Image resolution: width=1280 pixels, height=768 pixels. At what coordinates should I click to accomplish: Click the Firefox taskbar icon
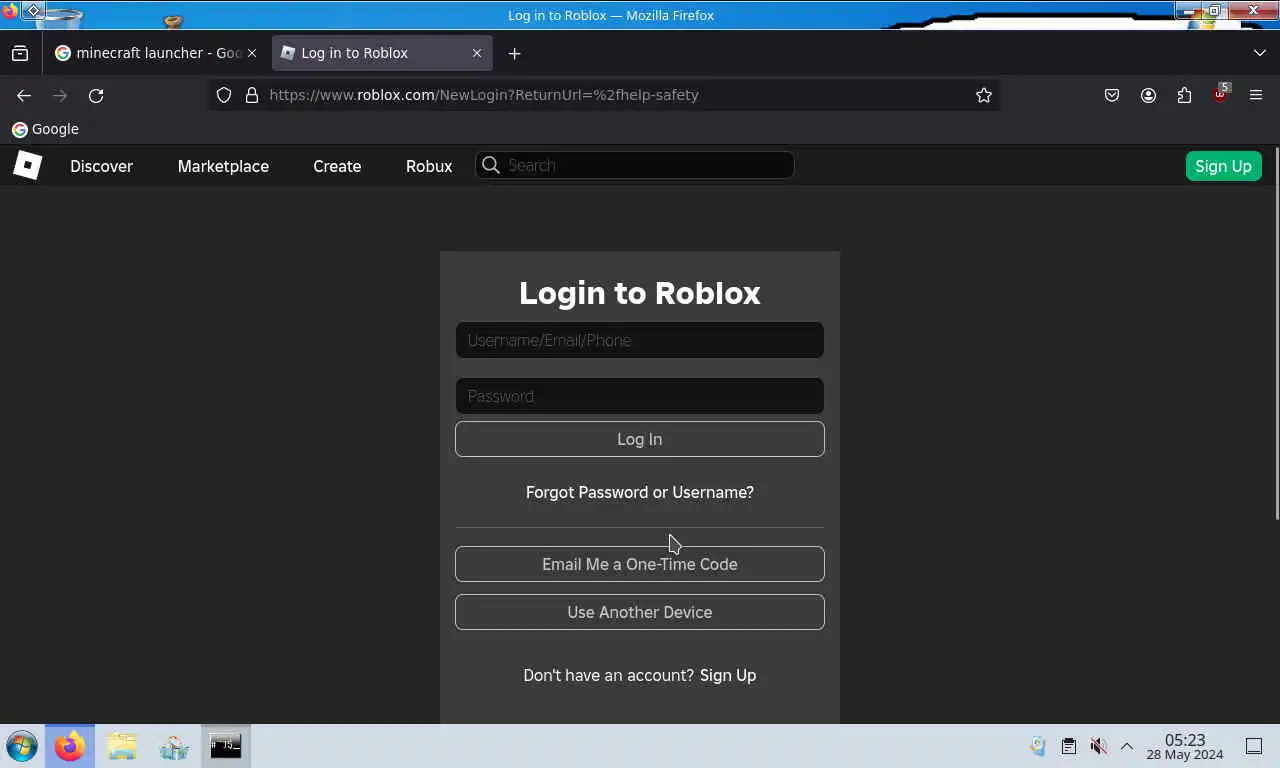[x=70, y=746]
